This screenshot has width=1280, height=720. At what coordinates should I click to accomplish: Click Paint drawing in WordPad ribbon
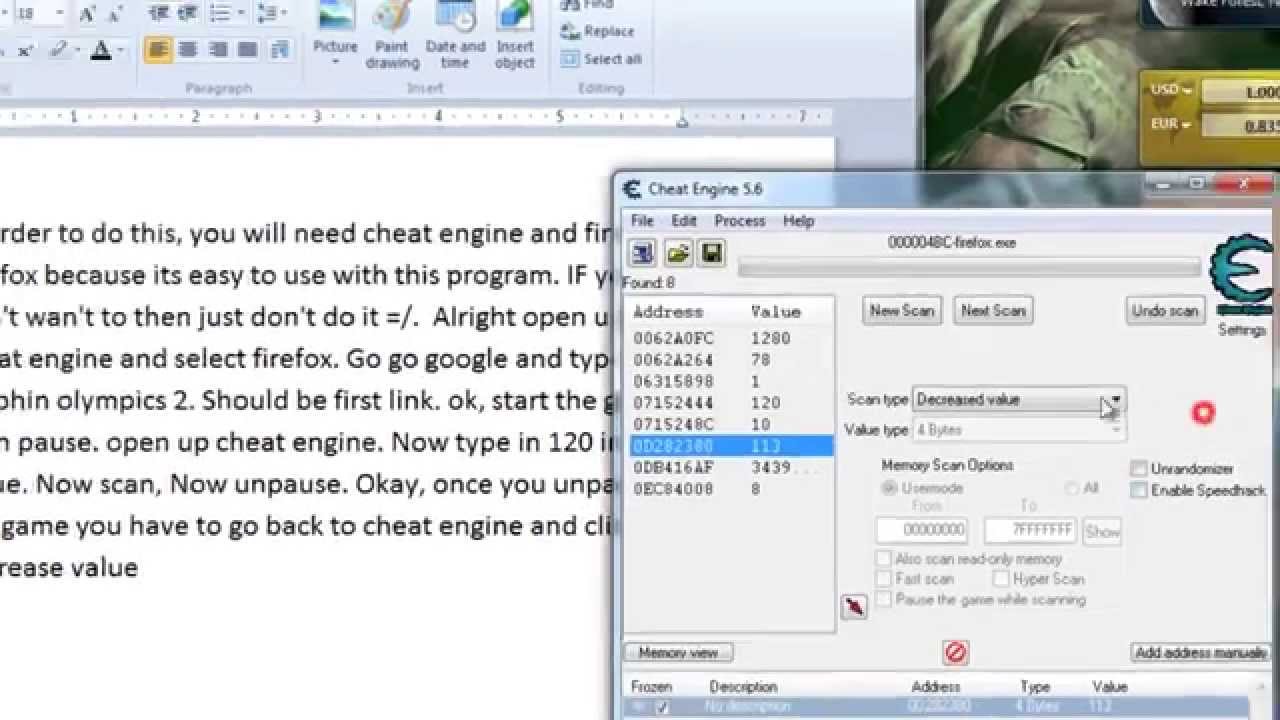[392, 36]
